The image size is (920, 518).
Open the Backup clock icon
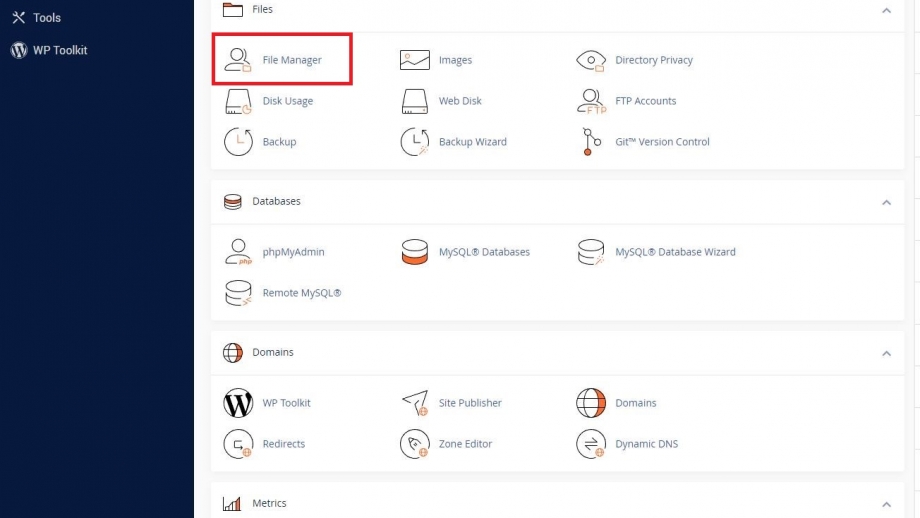[x=238, y=141]
